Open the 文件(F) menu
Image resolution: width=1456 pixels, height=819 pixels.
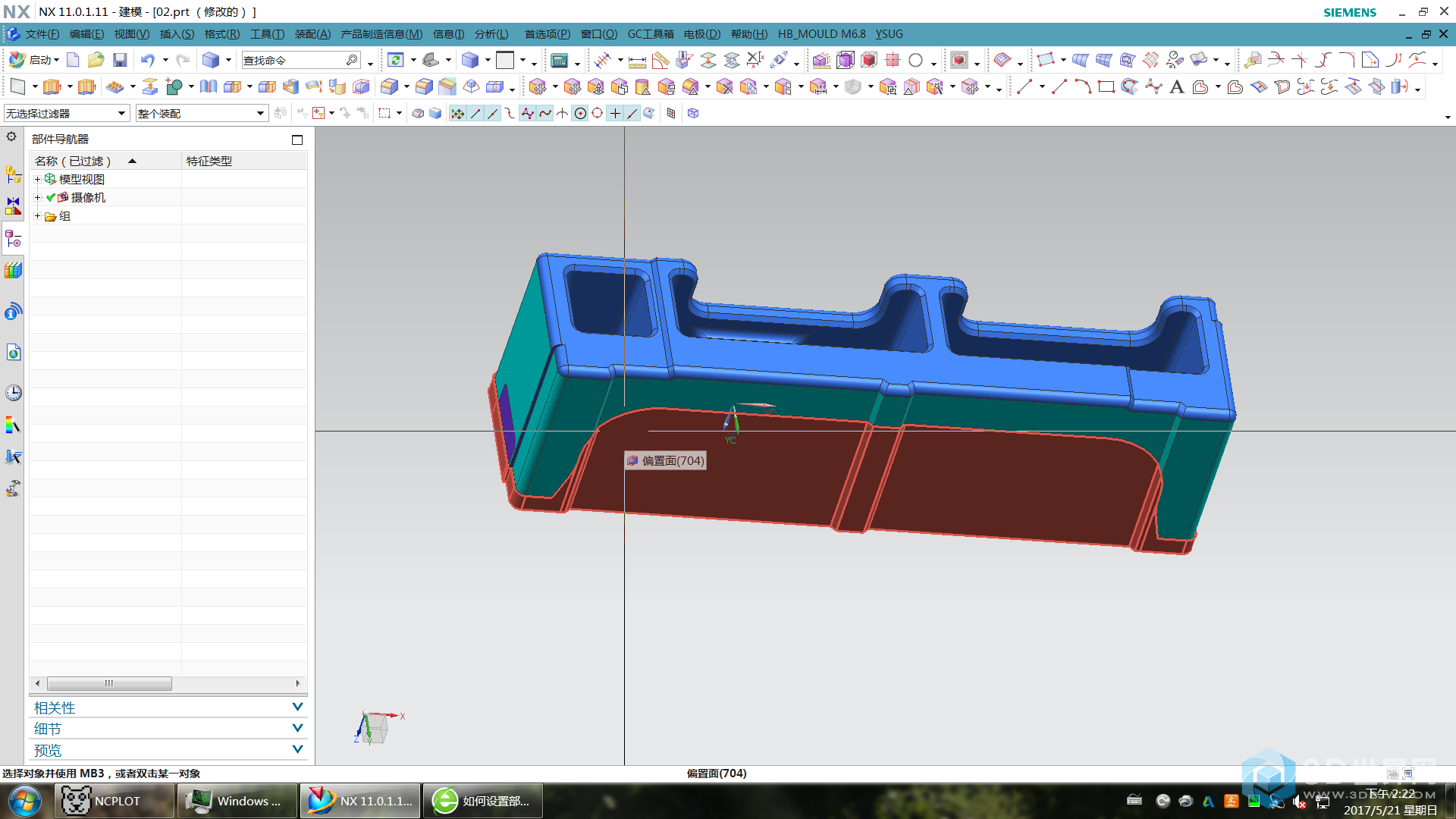(42, 34)
